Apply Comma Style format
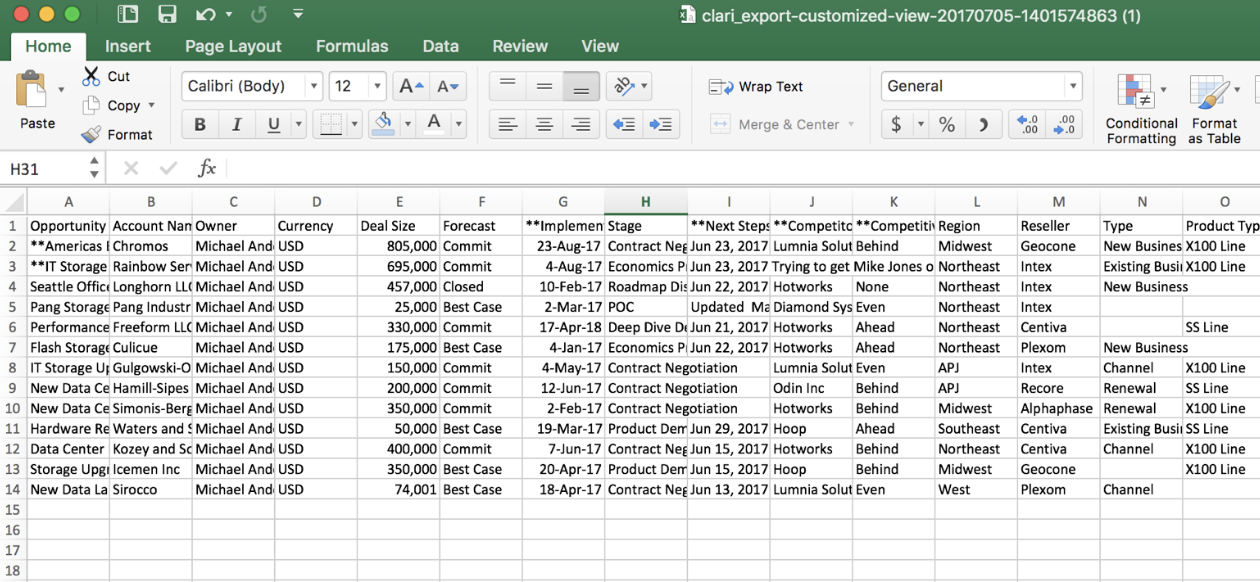This screenshot has width=1260, height=582. click(x=983, y=125)
